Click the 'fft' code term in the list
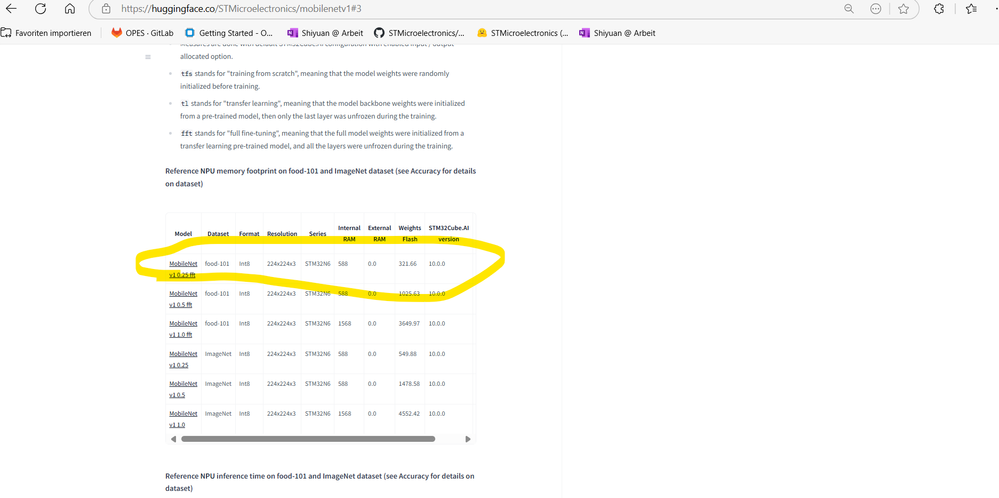 pos(186,133)
